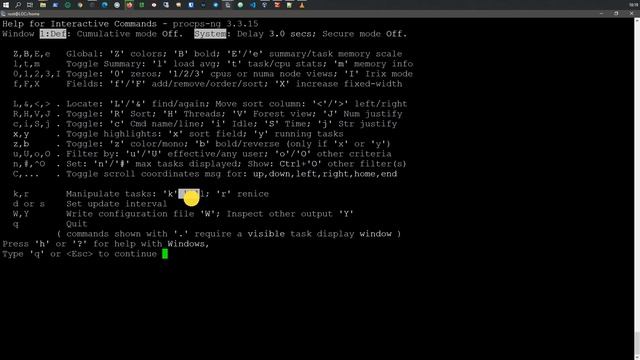Viewport: 640px width, 360px height.
Task: Click "'m' memory info" text
Action: pos(373,64)
